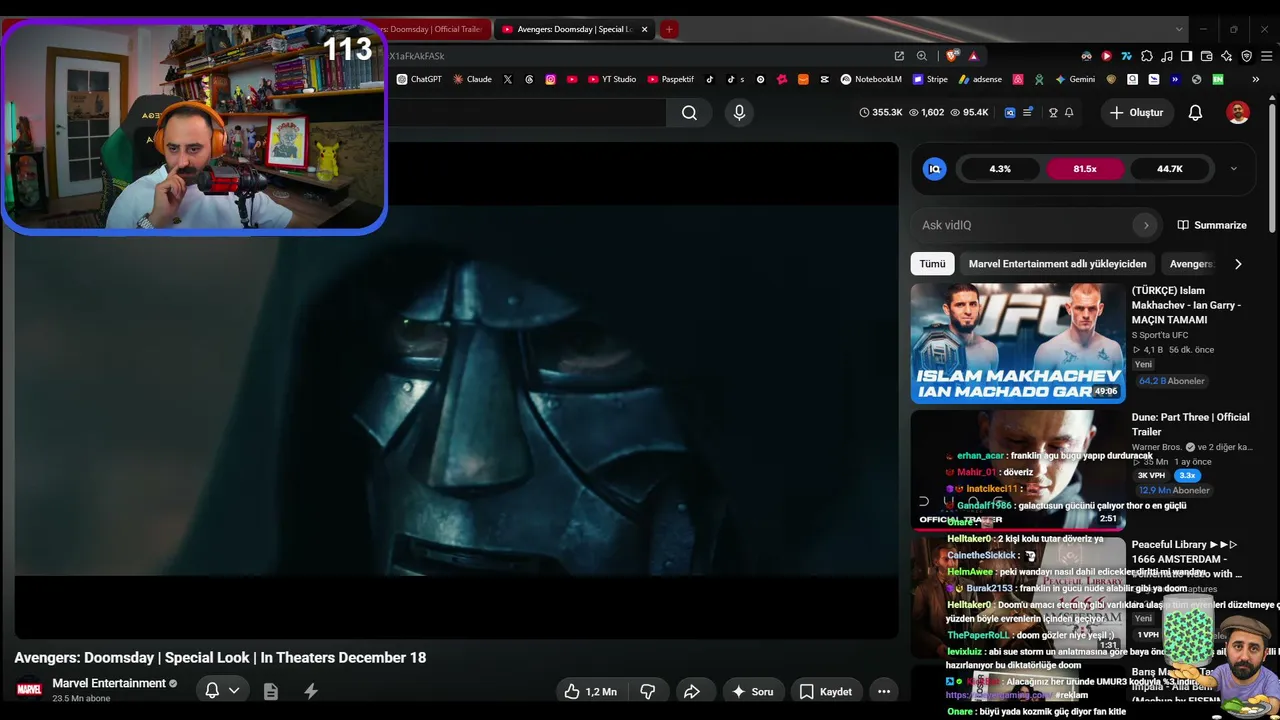Click the 4.3% vidIQ stat pill
This screenshot has height=720, width=1280.
[1000, 169]
